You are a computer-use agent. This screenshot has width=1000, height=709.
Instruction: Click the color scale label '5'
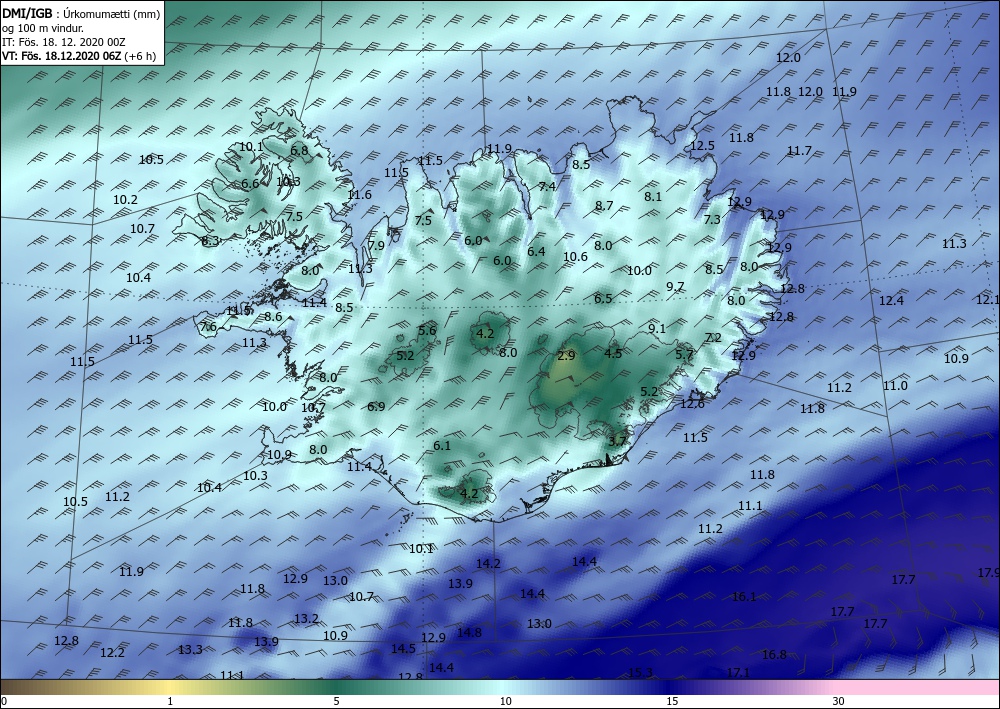click(336, 701)
